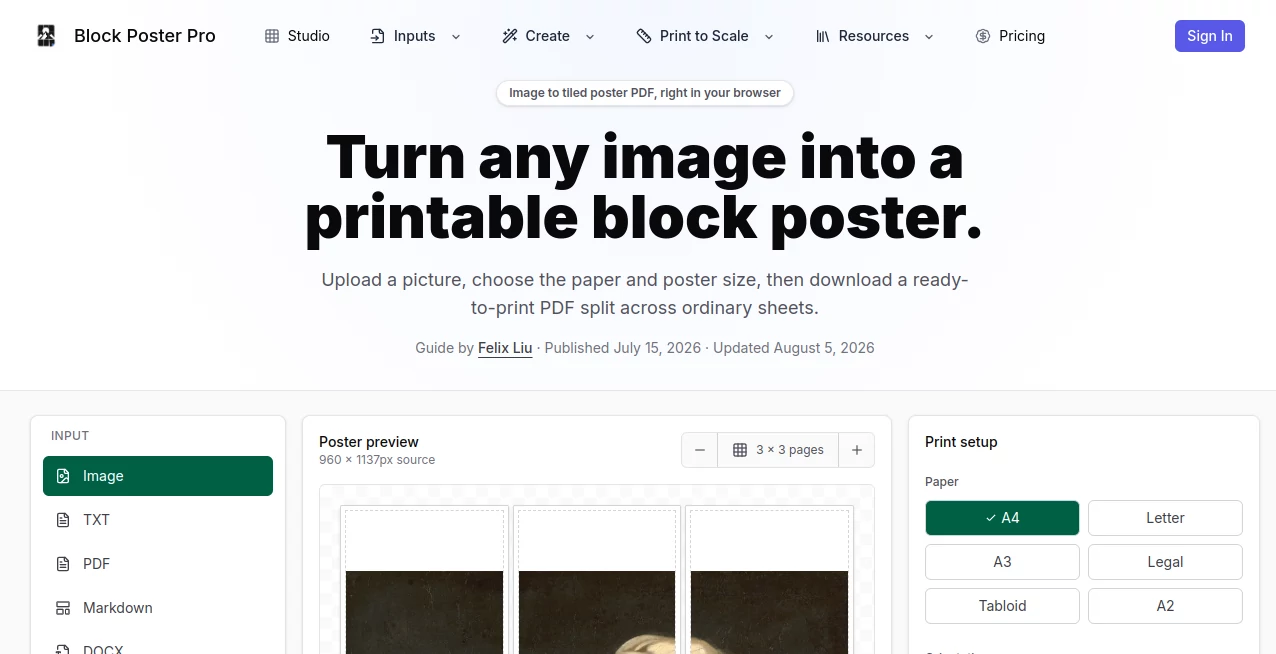Click the Studio grid icon

(x=272, y=36)
